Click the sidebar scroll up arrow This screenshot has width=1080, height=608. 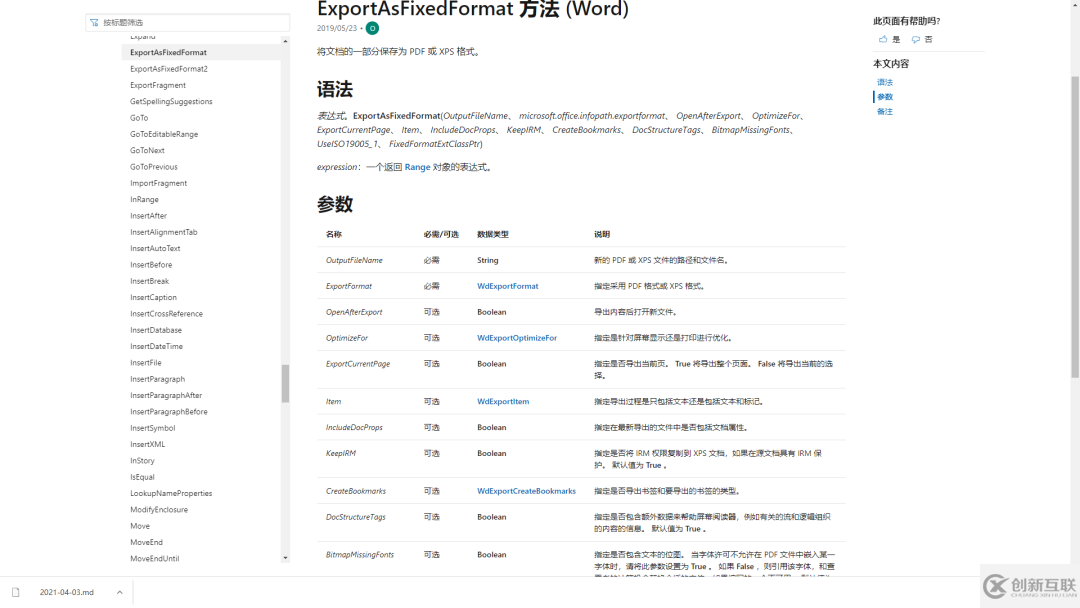[x=285, y=41]
